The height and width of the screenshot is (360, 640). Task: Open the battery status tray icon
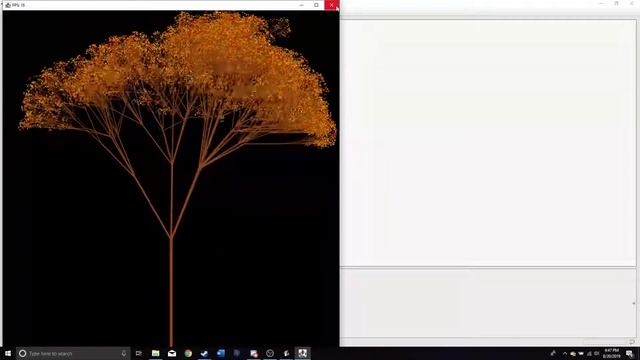[x=581, y=353]
